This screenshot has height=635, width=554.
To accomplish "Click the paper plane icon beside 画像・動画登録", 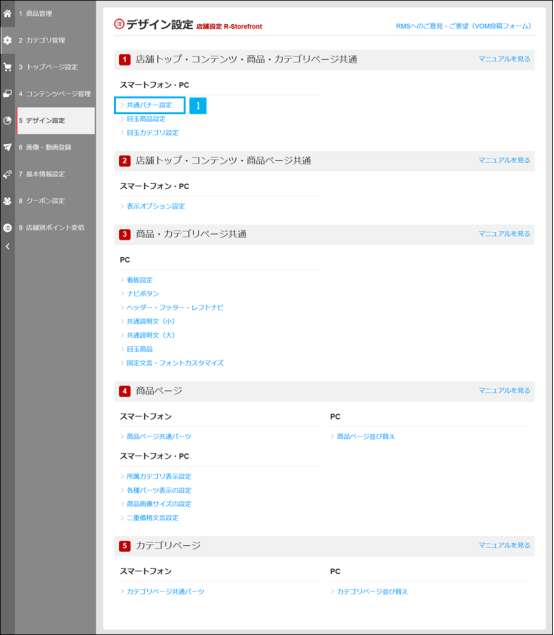I will tap(7, 147).
